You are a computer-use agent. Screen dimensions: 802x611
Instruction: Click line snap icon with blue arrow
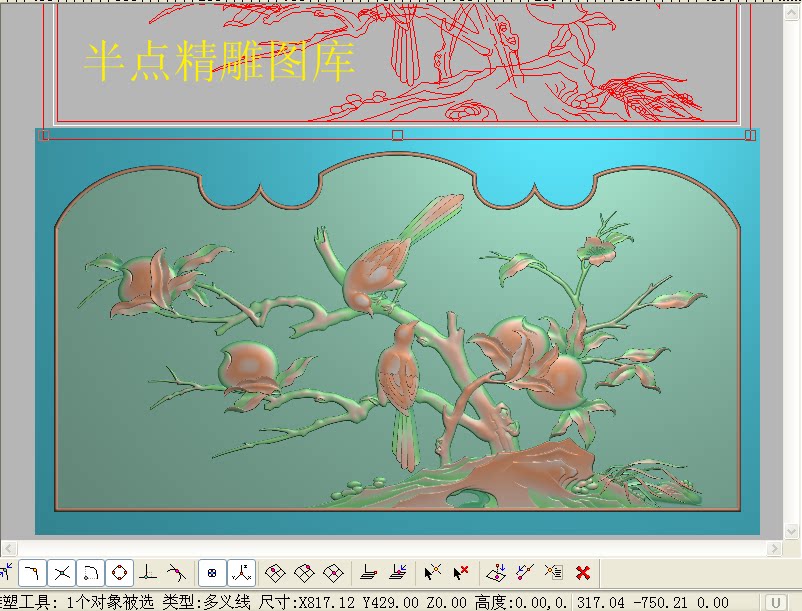pos(525,572)
